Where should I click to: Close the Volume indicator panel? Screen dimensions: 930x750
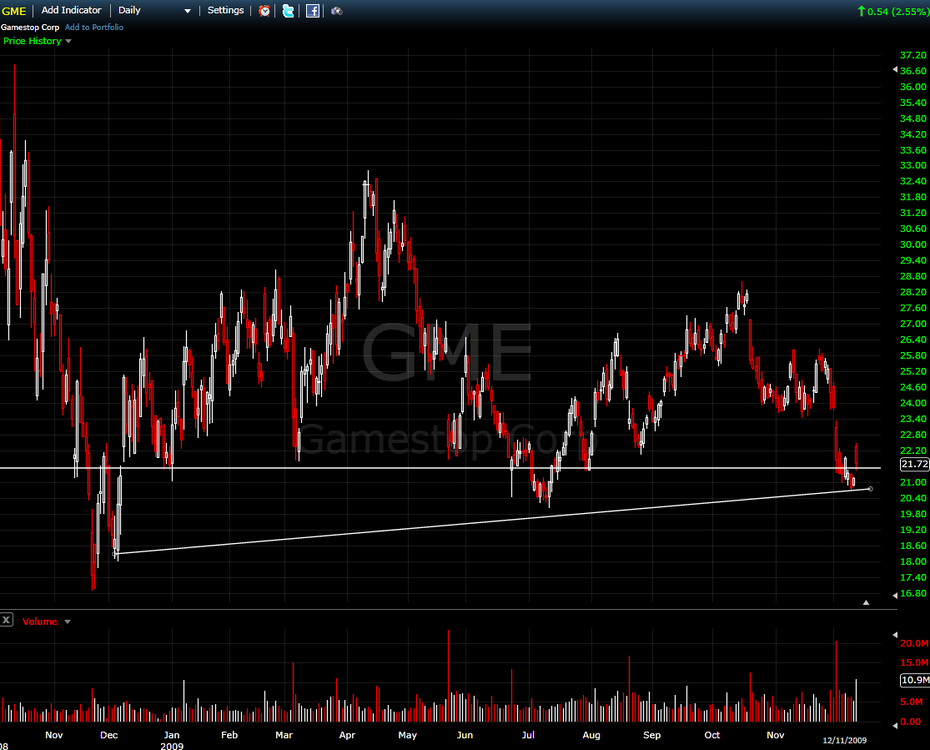point(7,620)
